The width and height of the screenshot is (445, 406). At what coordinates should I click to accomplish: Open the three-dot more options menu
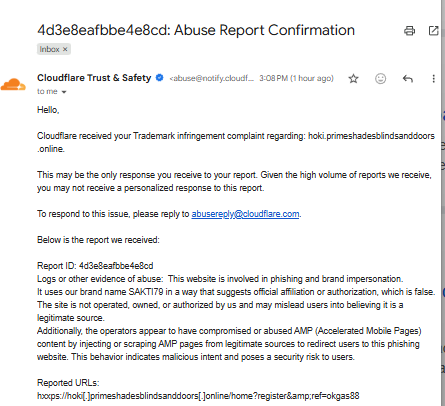(433, 79)
